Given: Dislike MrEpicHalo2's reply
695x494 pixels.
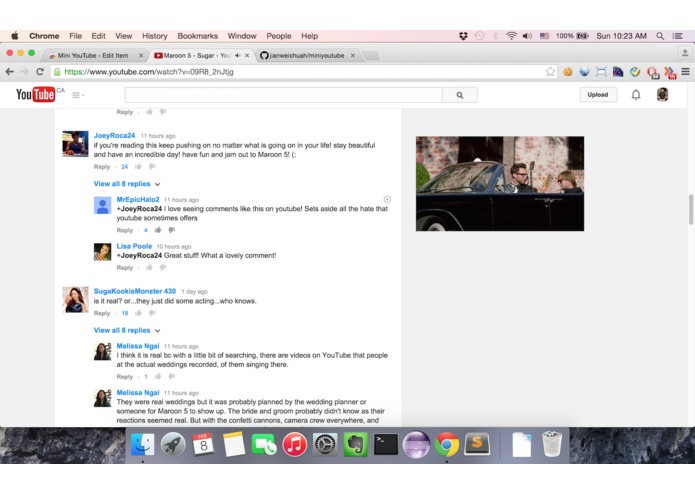Looking at the screenshot, I should (172, 230).
